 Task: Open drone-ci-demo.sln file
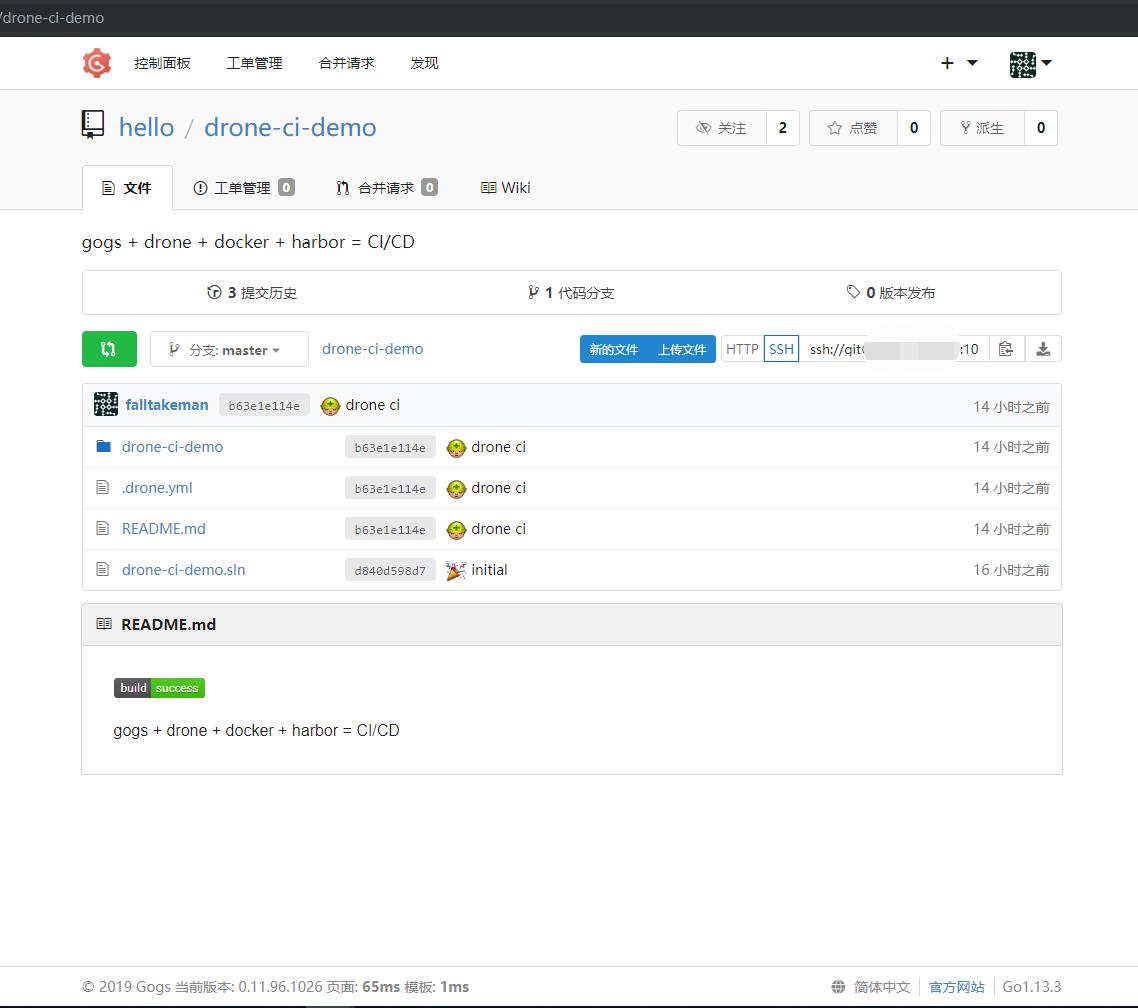[x=184, y=570]
